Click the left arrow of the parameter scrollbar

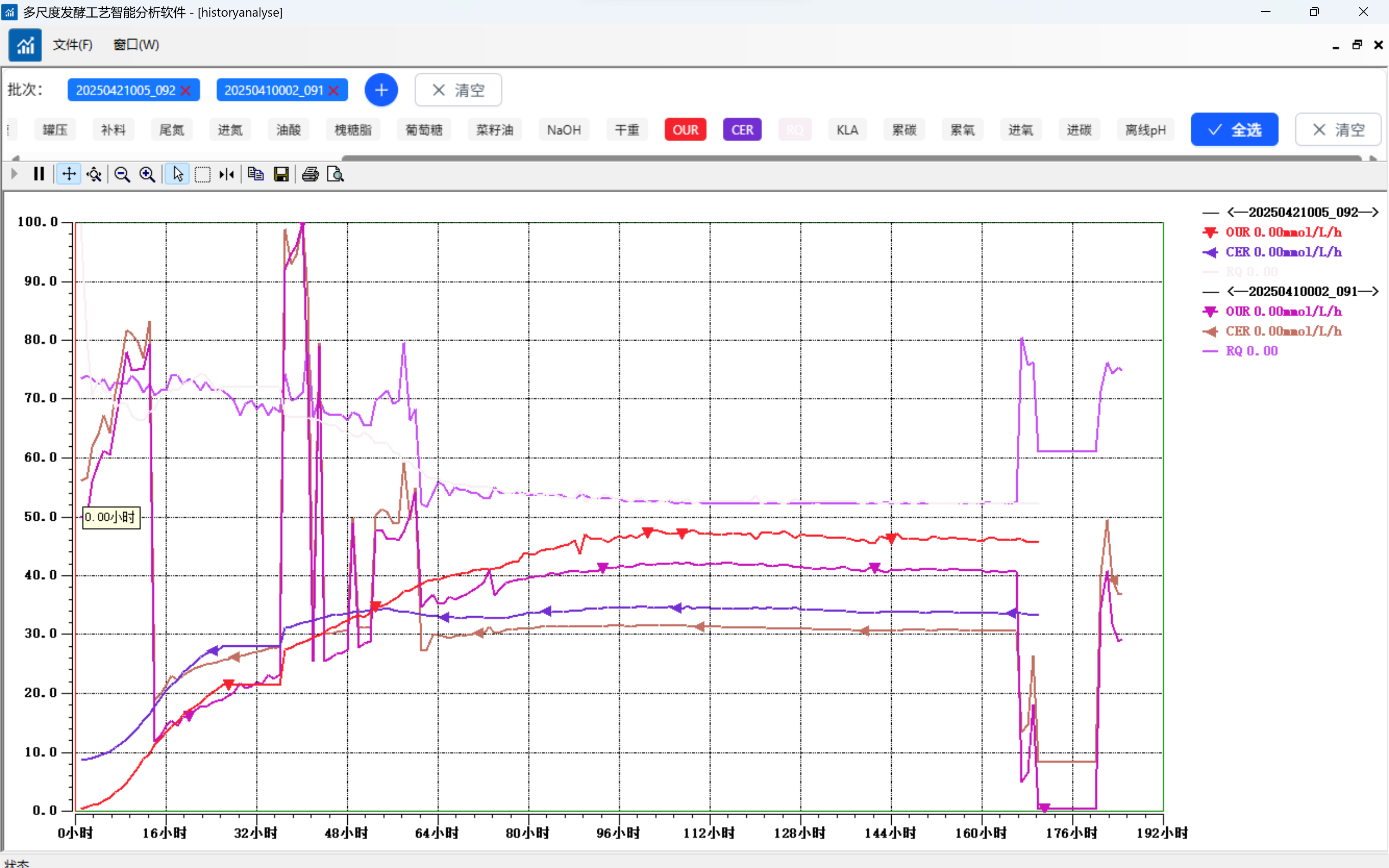point(15,157)
